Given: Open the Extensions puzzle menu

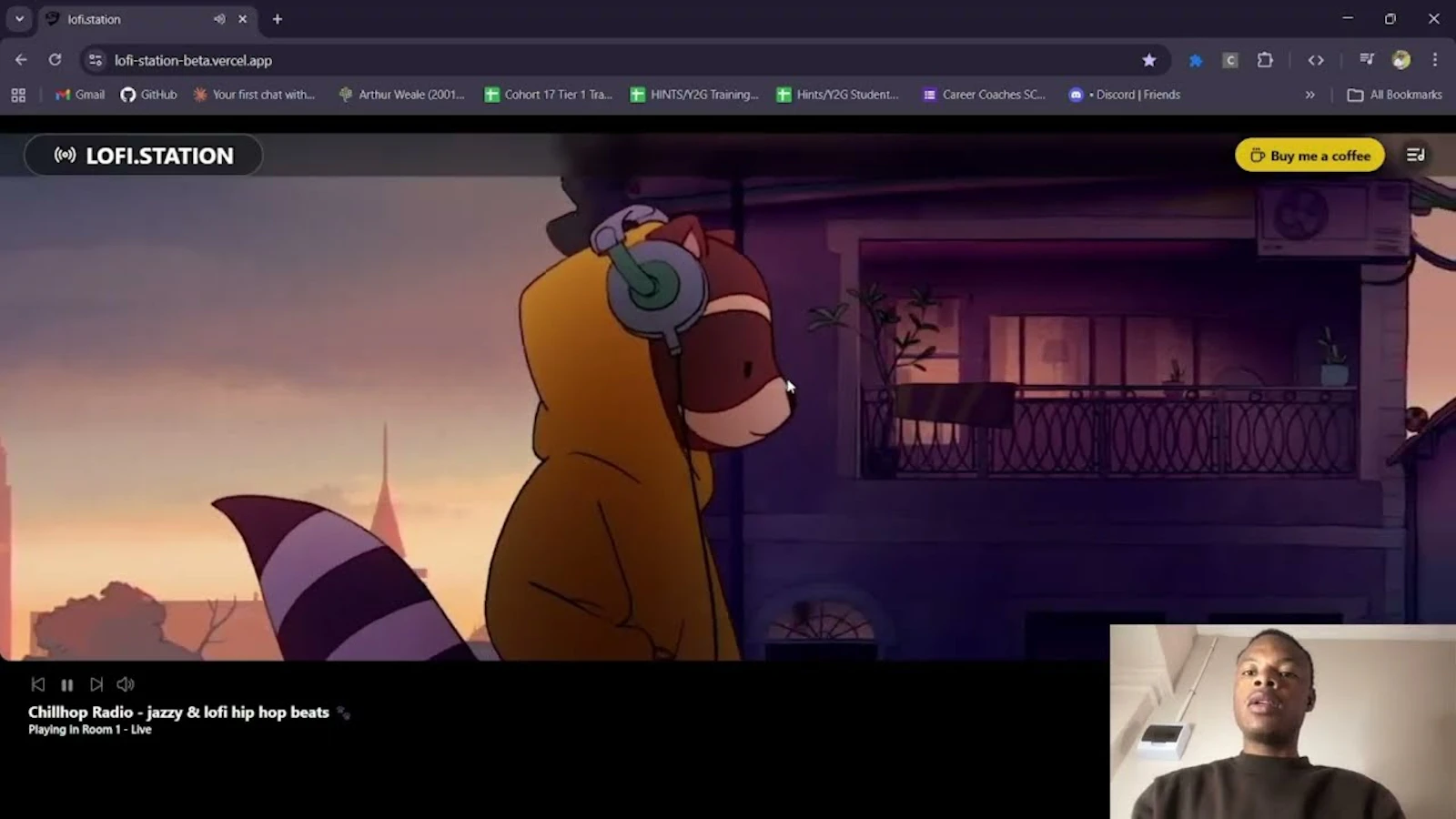Looking at the screenshot, I should tap(1265, 60).
